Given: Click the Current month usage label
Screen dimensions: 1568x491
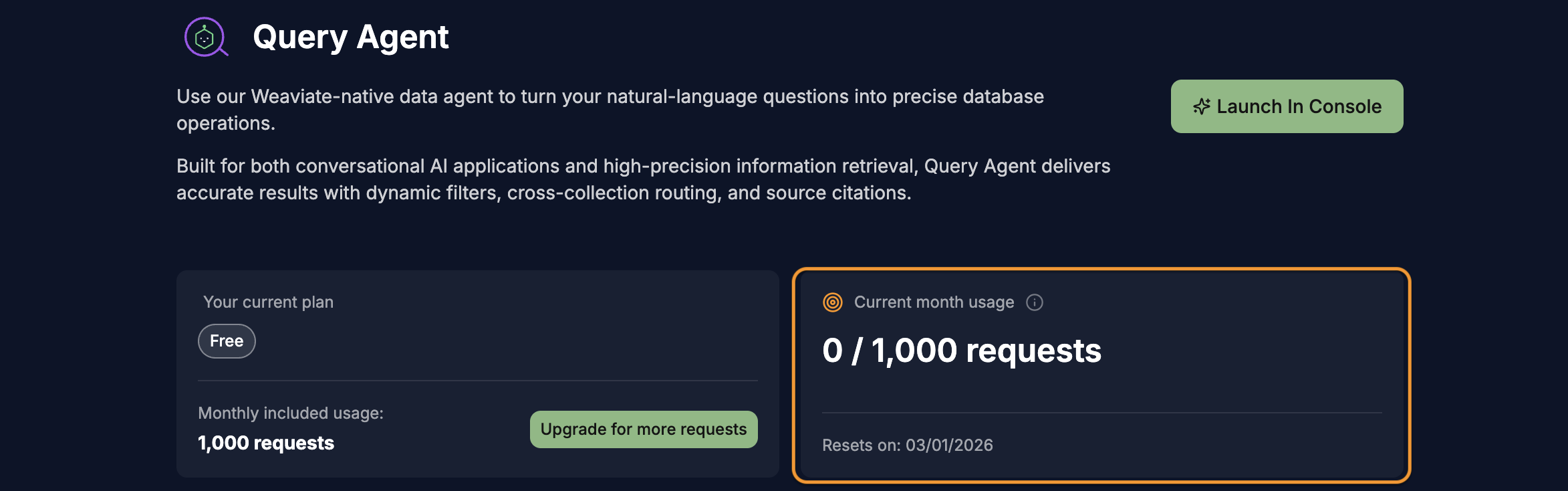Looking at the screenshot, I should click(x=934, y=302).
